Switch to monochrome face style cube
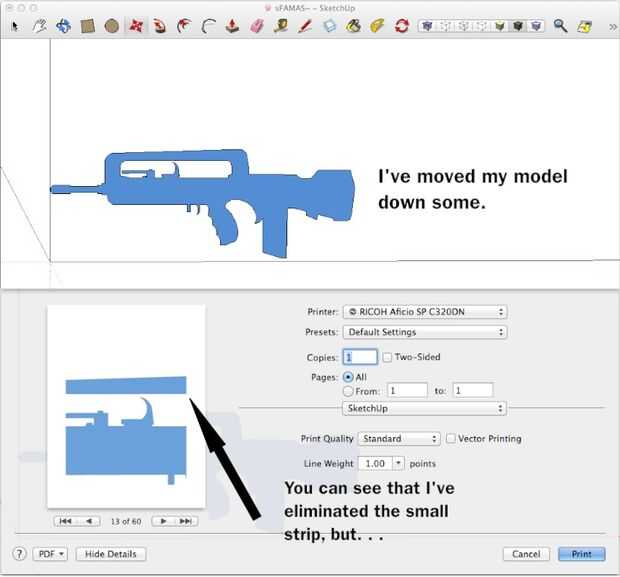 point(536,26)
